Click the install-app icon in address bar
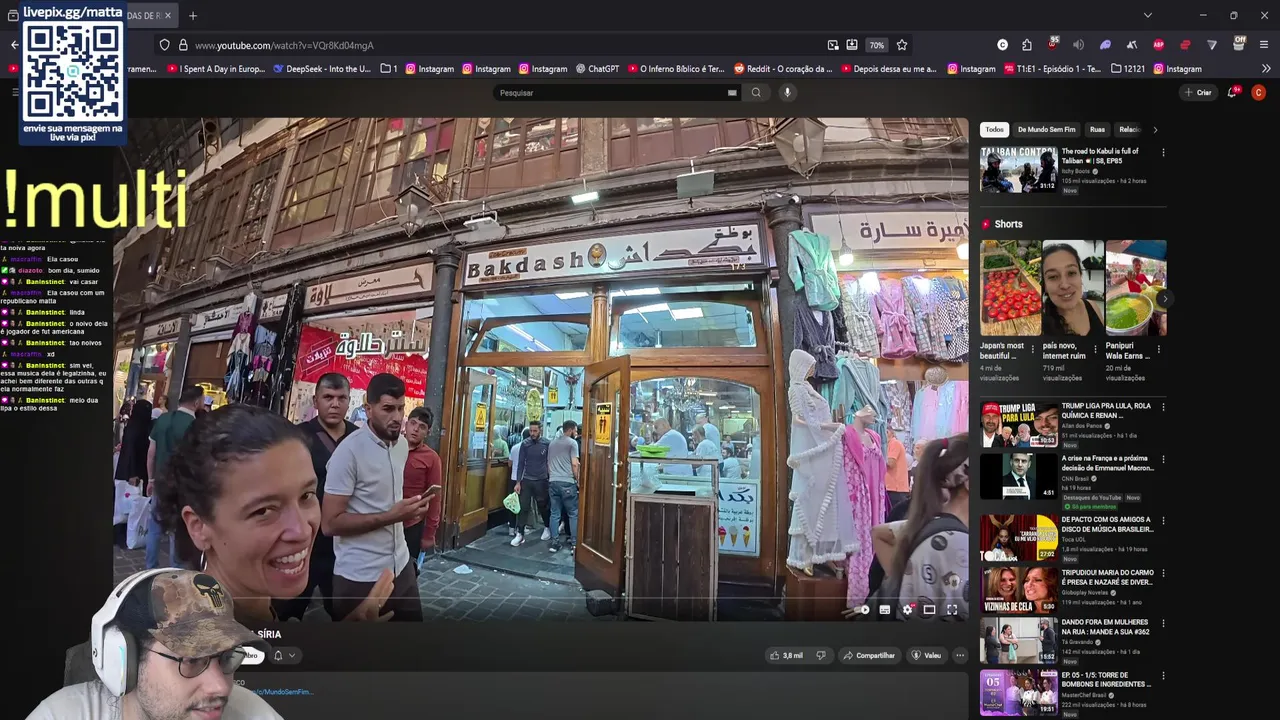Image resolution: width=1280 pixels, height=720 pixels. (852, 45)
